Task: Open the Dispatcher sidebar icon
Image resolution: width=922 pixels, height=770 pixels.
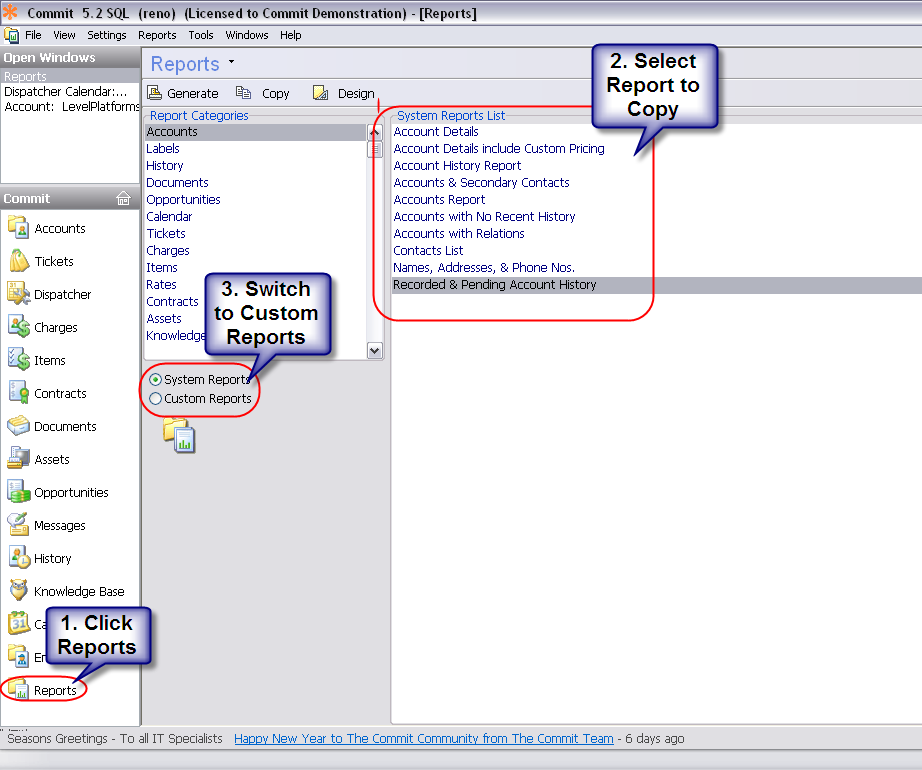Action: (20, 294)
